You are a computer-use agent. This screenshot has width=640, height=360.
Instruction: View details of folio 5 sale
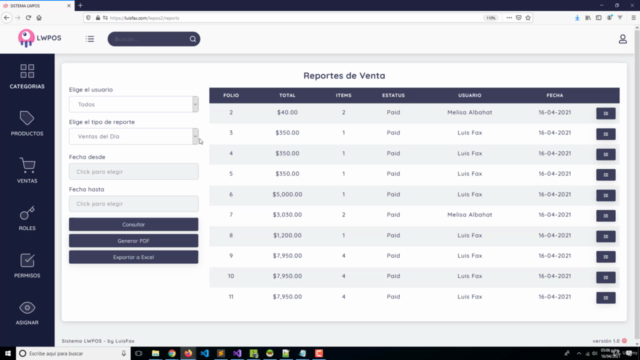pos(606,175)
